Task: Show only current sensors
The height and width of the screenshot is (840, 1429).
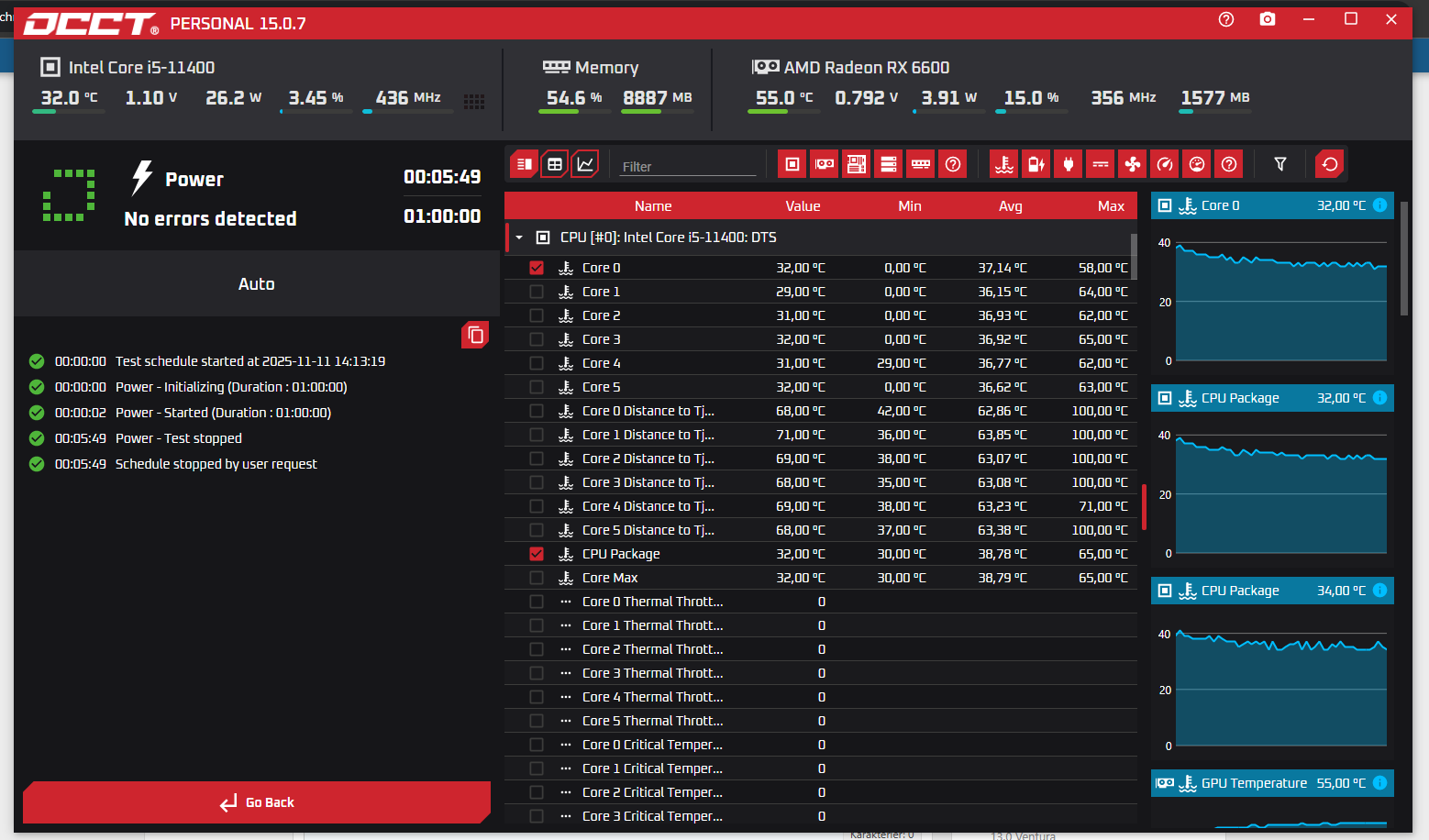Action: 1101,164
